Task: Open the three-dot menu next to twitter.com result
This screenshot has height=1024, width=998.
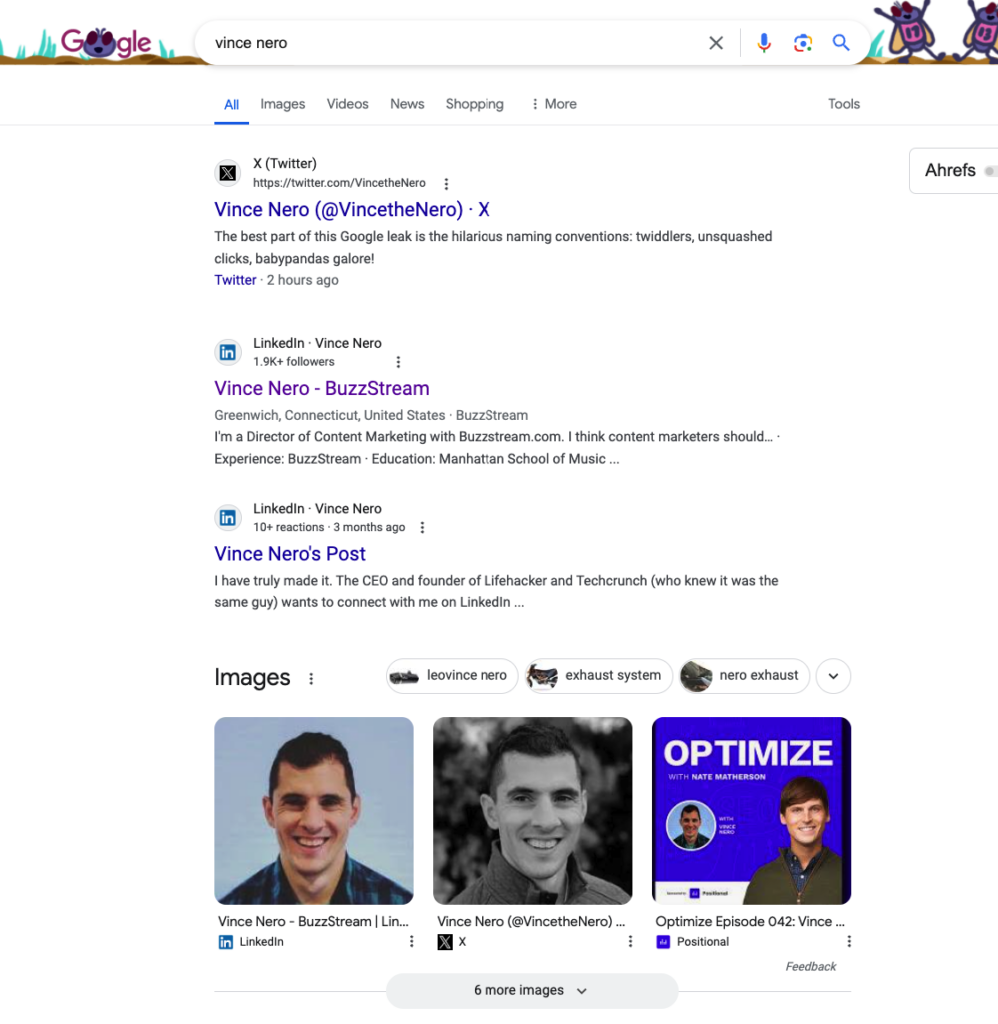Action: point(446,183)
